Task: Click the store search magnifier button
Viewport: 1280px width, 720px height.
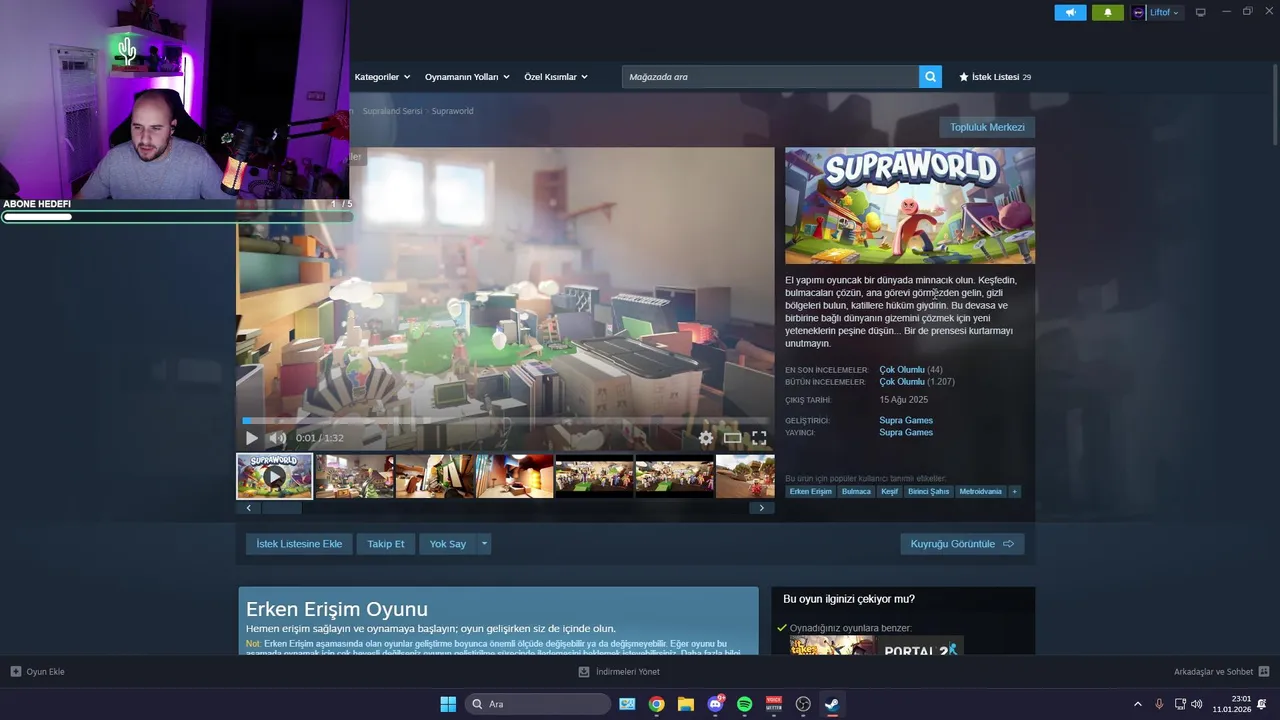Action: (x=930, y=77)
